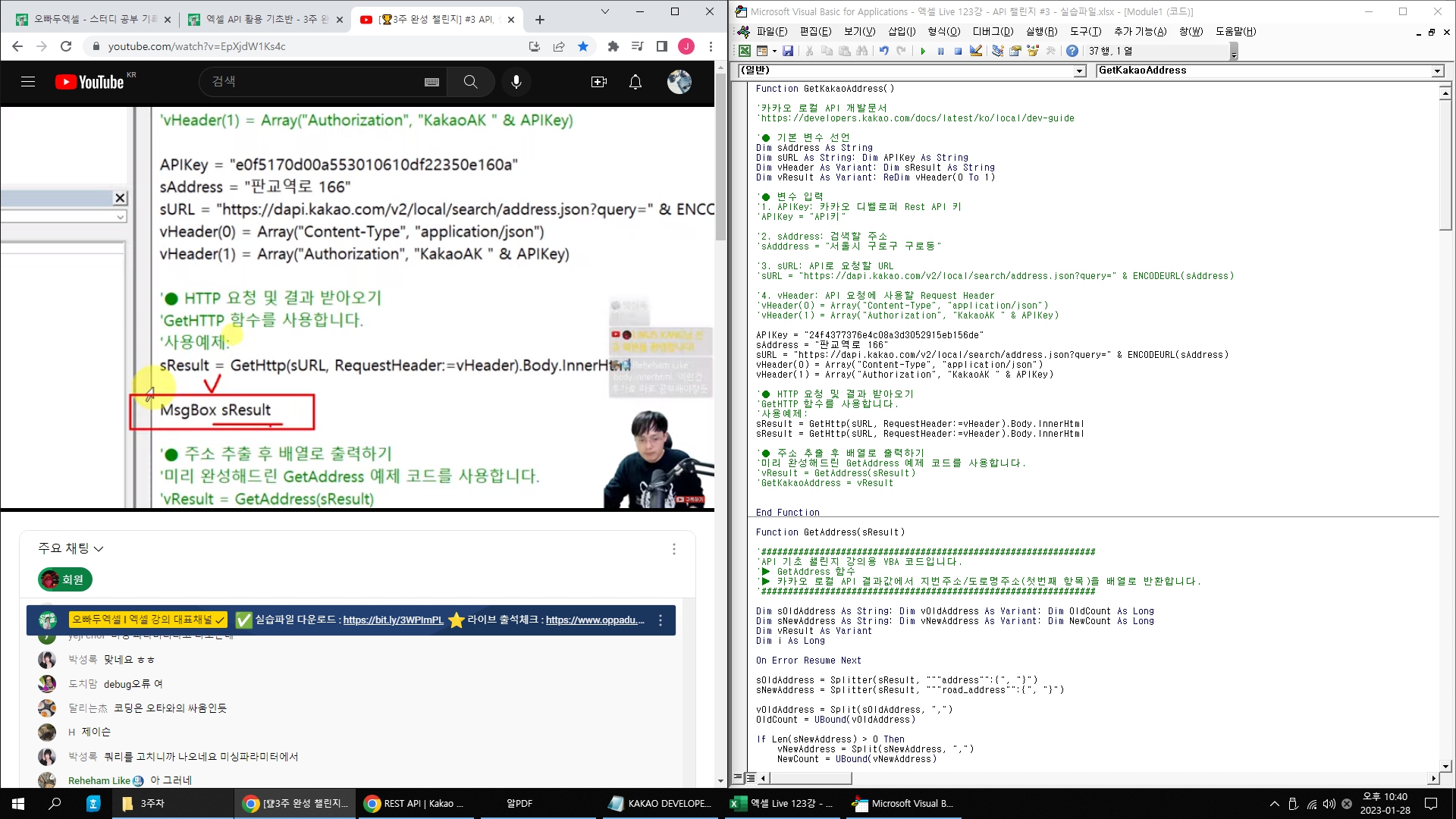Screen dimensions: 1456x819
Task: Switch to Microsoft Visual Basic taskbar item
Action: coord(902,804)
